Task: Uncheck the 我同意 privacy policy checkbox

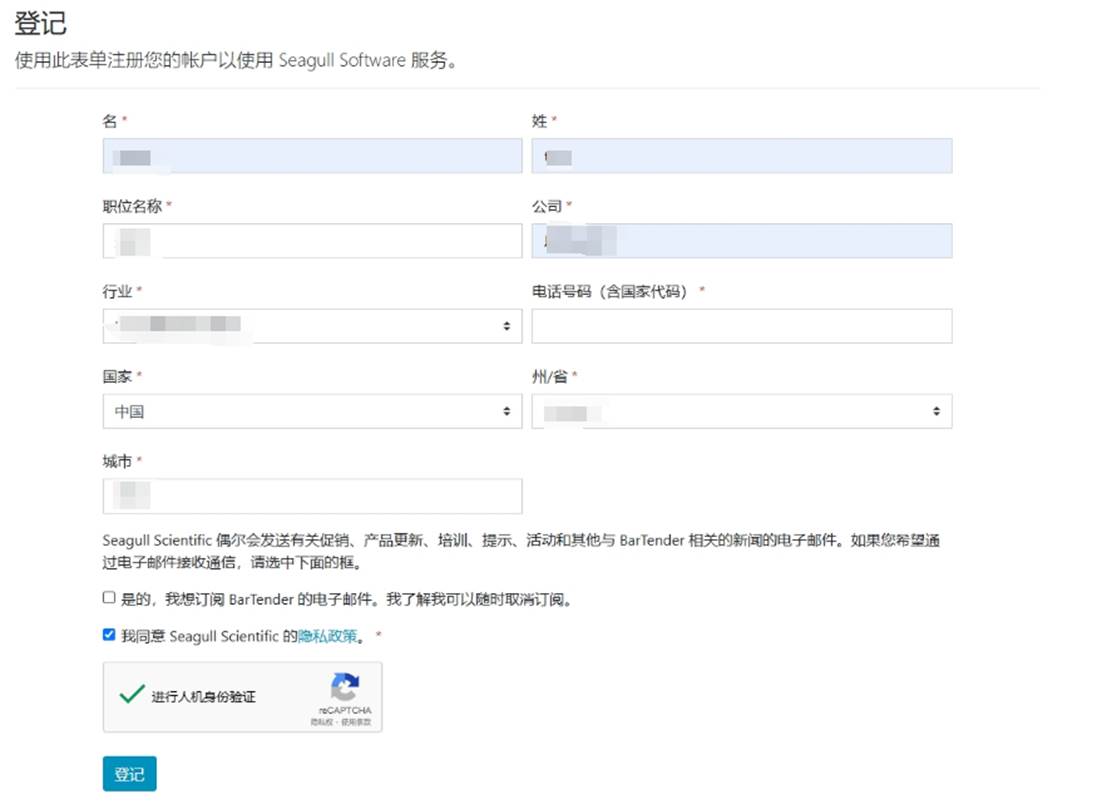Action: (109, 635)
